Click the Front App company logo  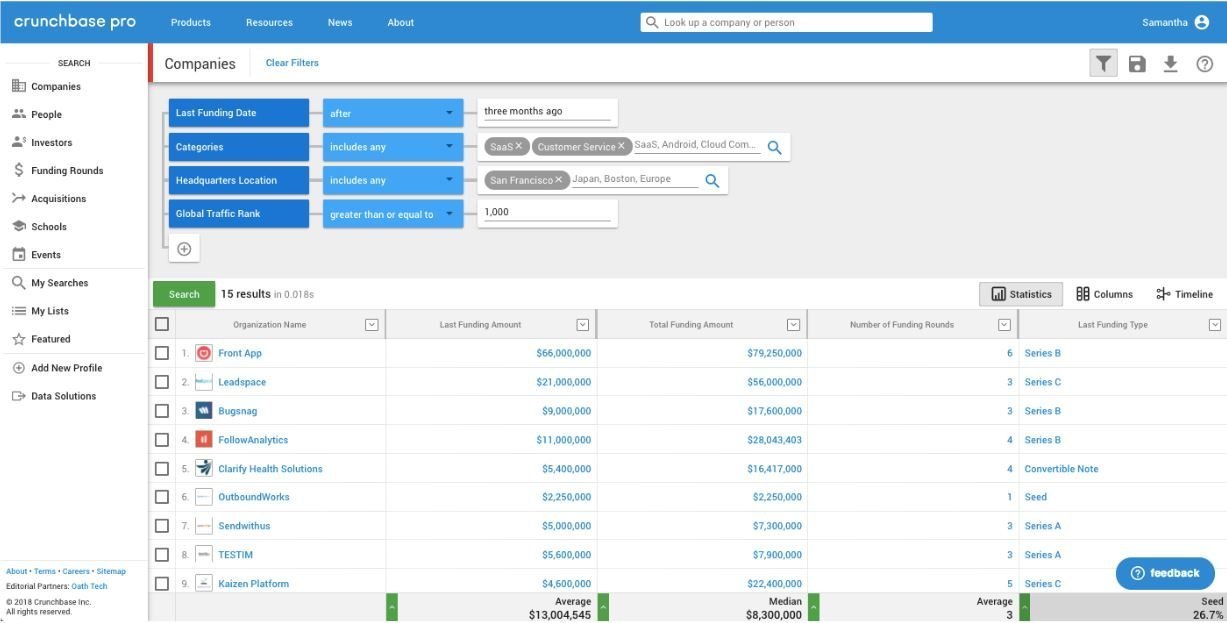pos(204,353)
